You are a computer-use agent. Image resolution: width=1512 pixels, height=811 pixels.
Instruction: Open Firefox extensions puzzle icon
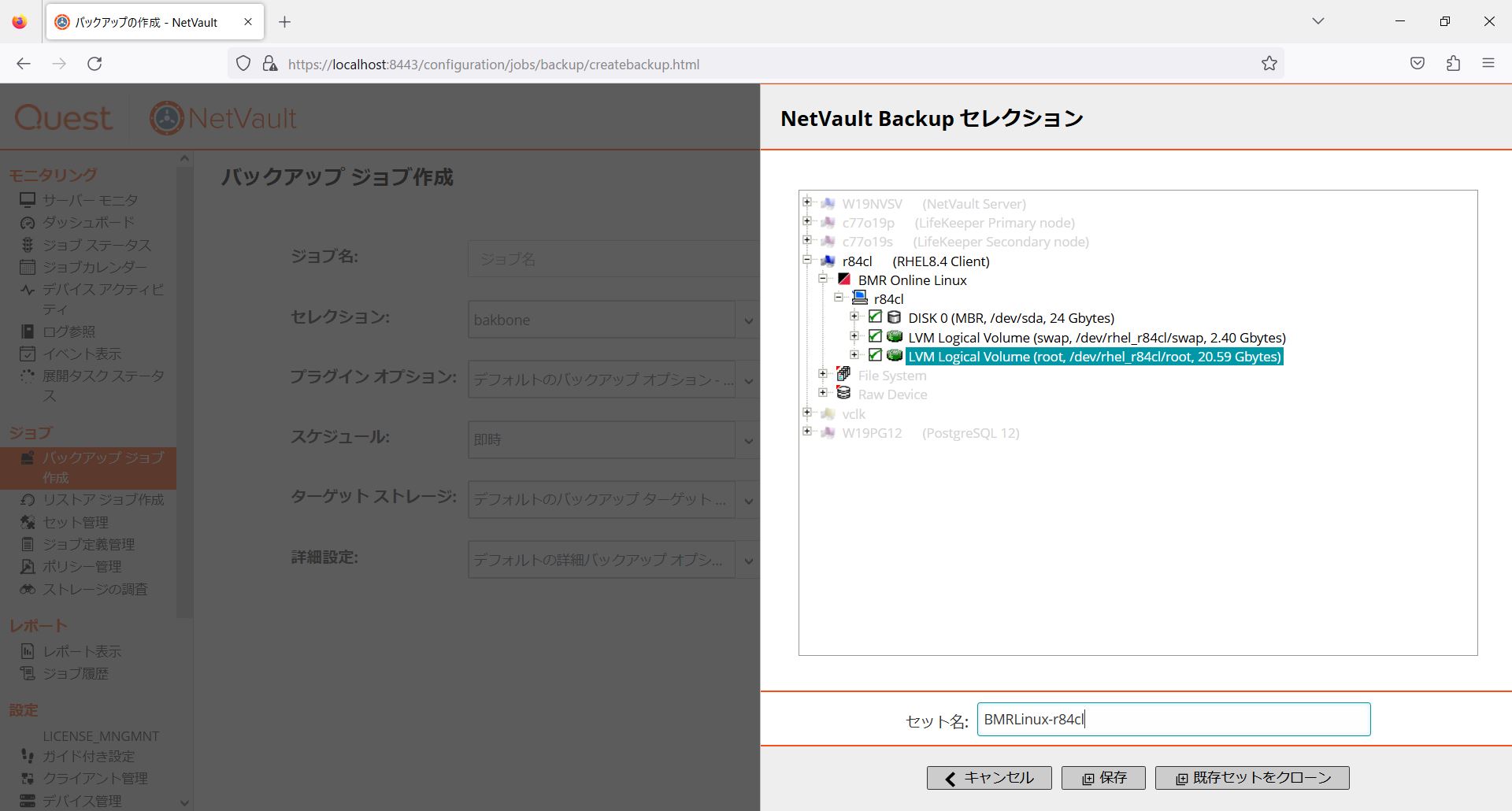point(1453,64)
